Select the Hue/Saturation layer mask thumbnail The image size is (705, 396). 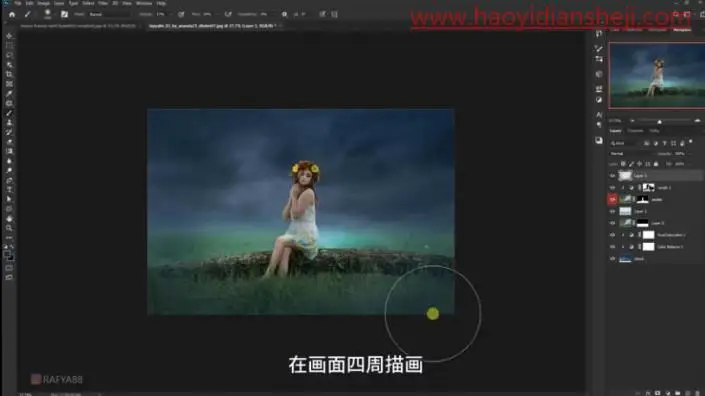point(648,235)
